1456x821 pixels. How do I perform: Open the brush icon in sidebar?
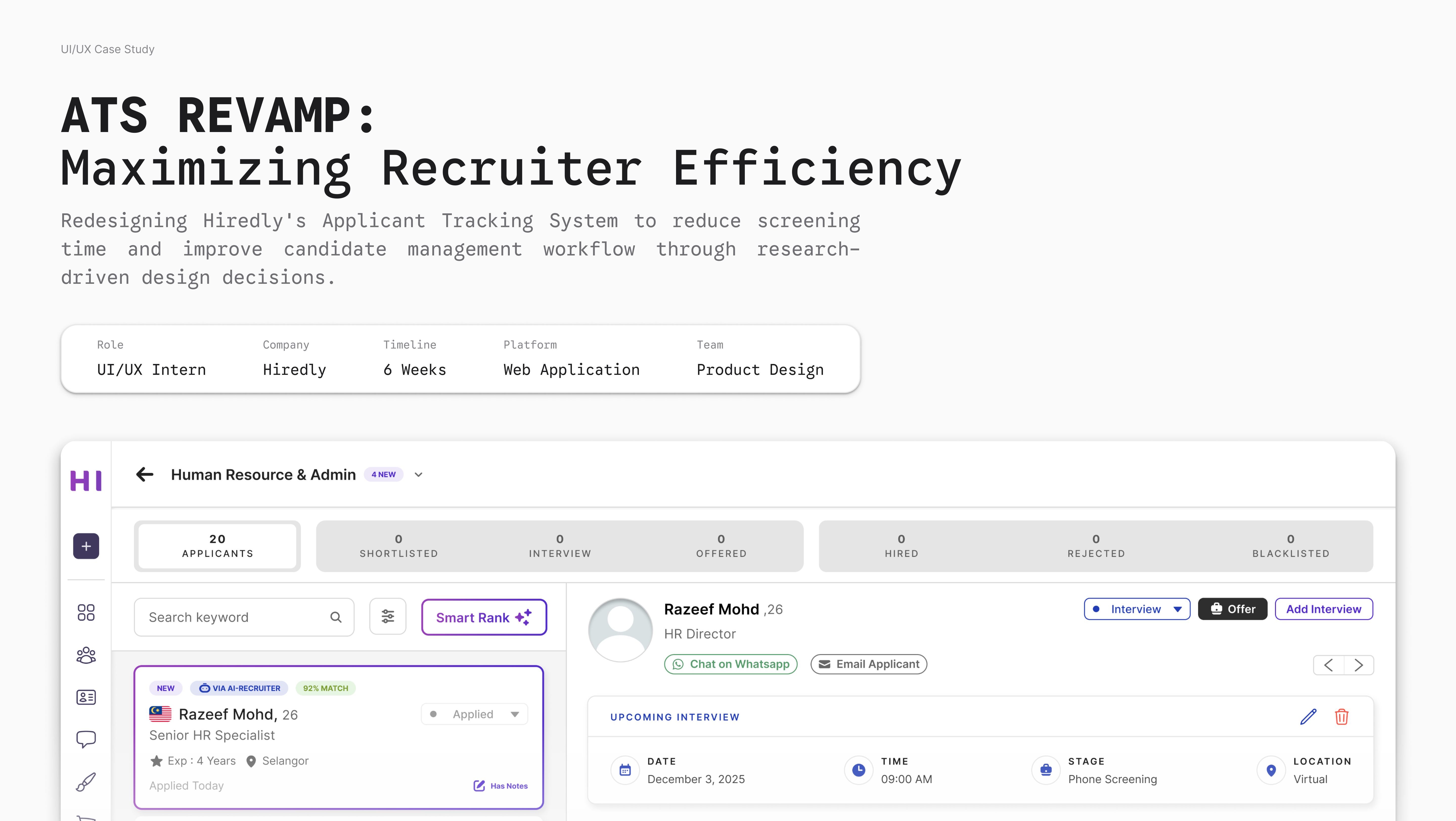(86, 782)
